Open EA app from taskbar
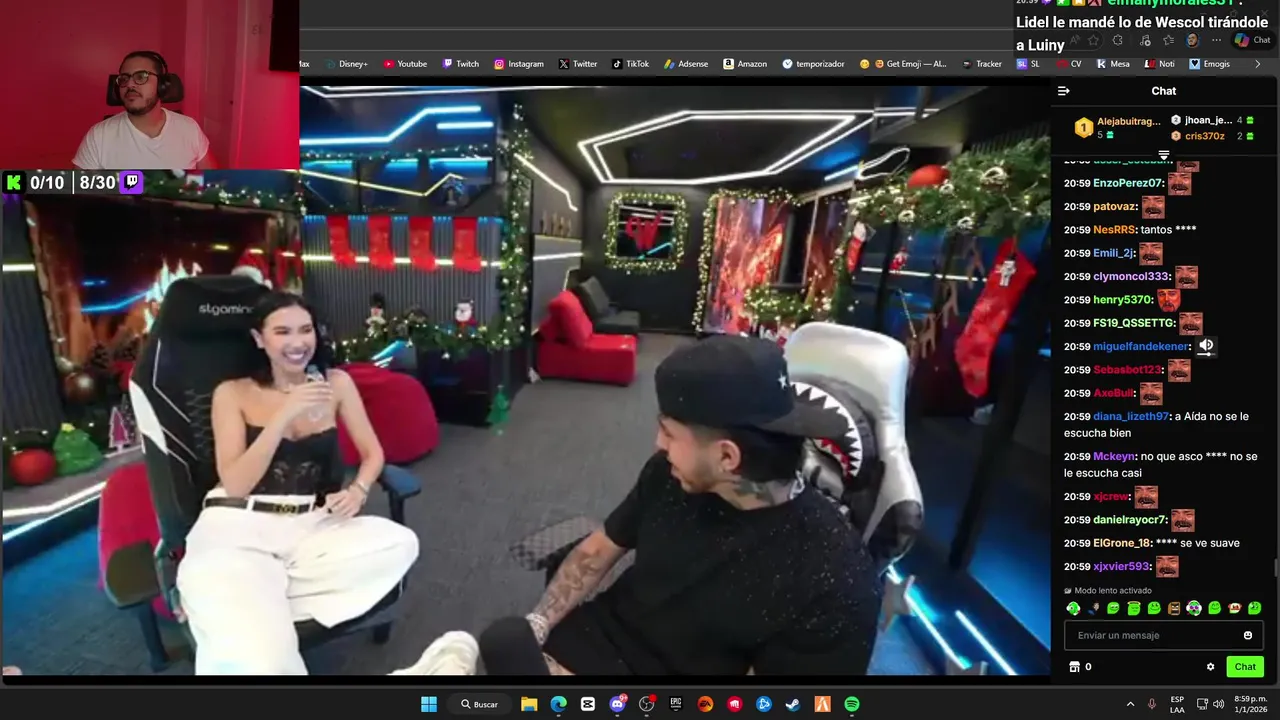Viewport: 1280px width, 720px height. click(x=705, y=704)
